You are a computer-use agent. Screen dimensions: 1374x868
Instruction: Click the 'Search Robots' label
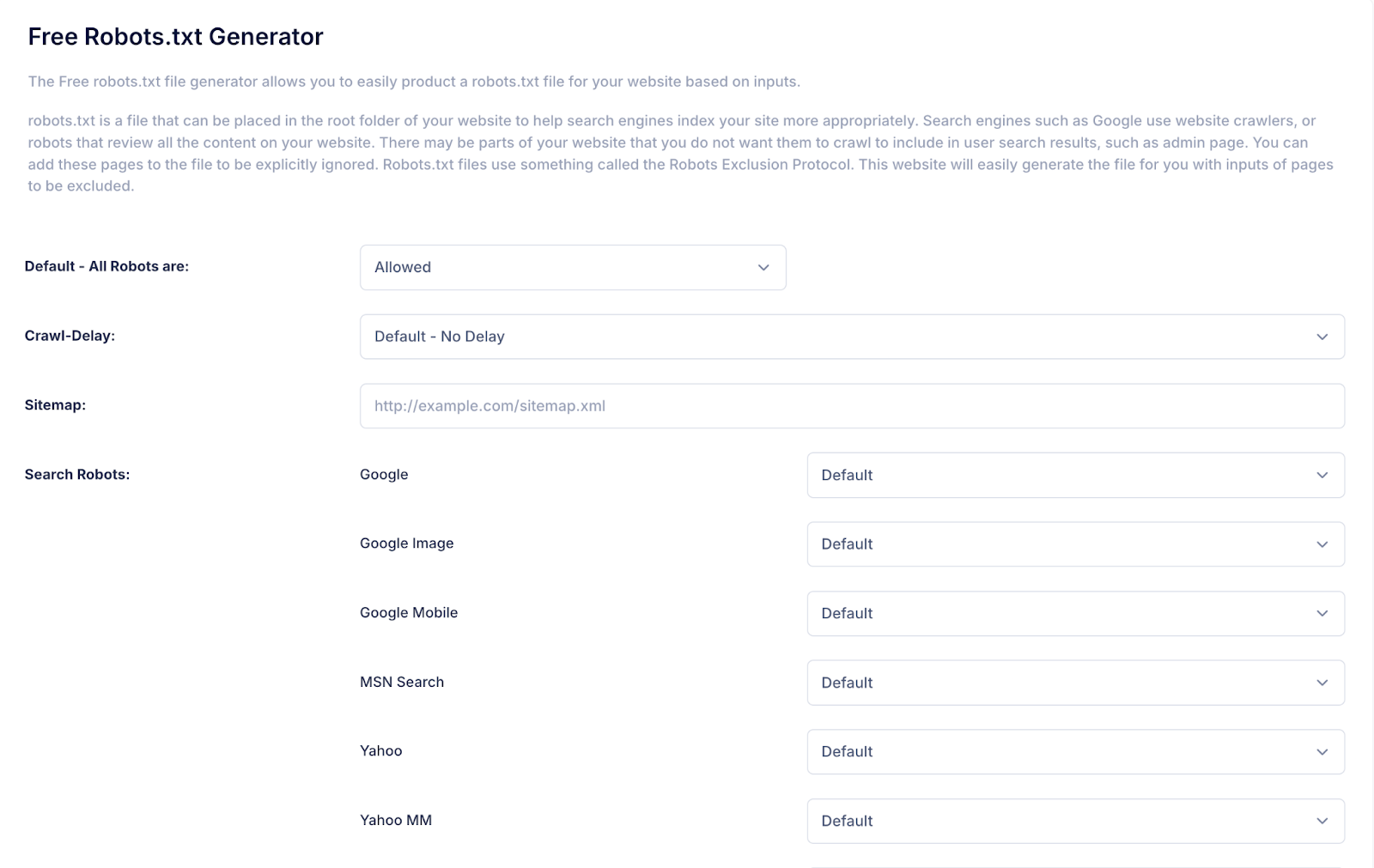(76, 474)
